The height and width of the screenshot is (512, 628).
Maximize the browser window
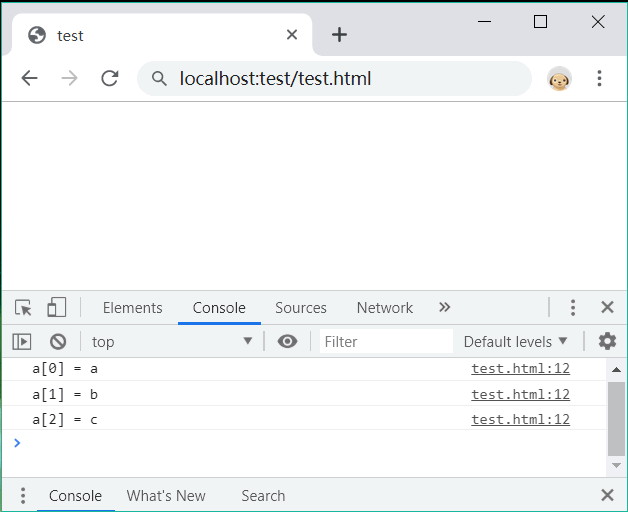(540, 22)
